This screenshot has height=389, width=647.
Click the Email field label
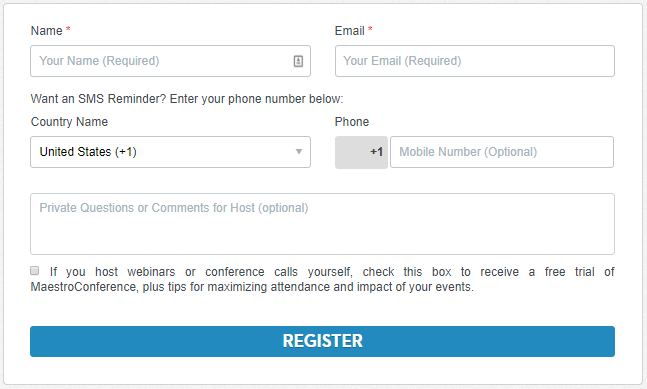pos(349,31)
